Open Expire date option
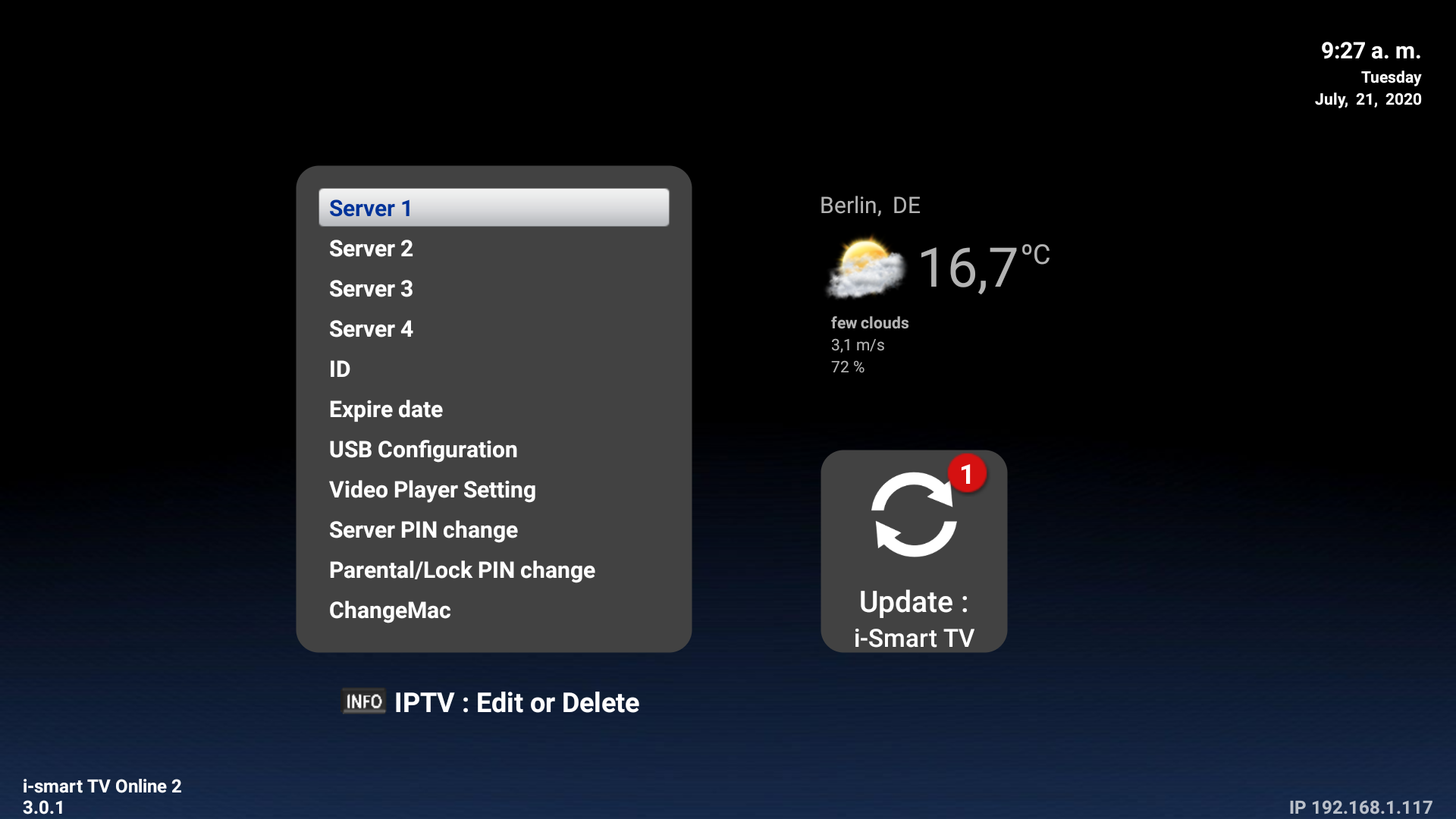 386,409
